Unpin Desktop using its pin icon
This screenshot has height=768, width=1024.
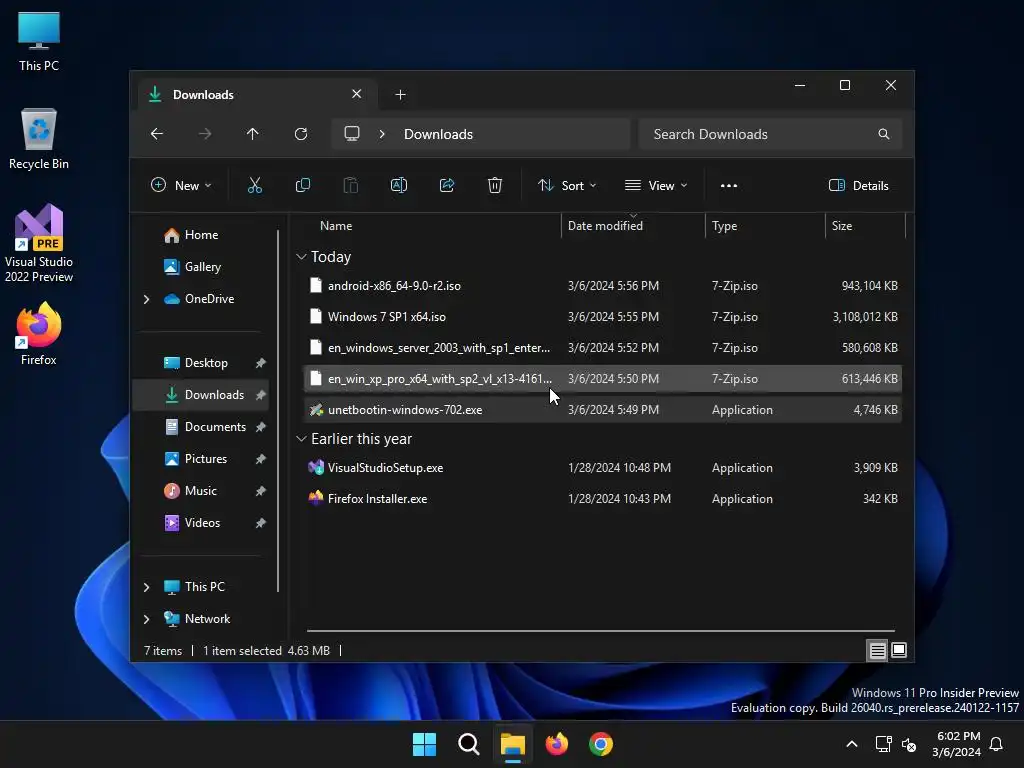click(x=261, y=363)
